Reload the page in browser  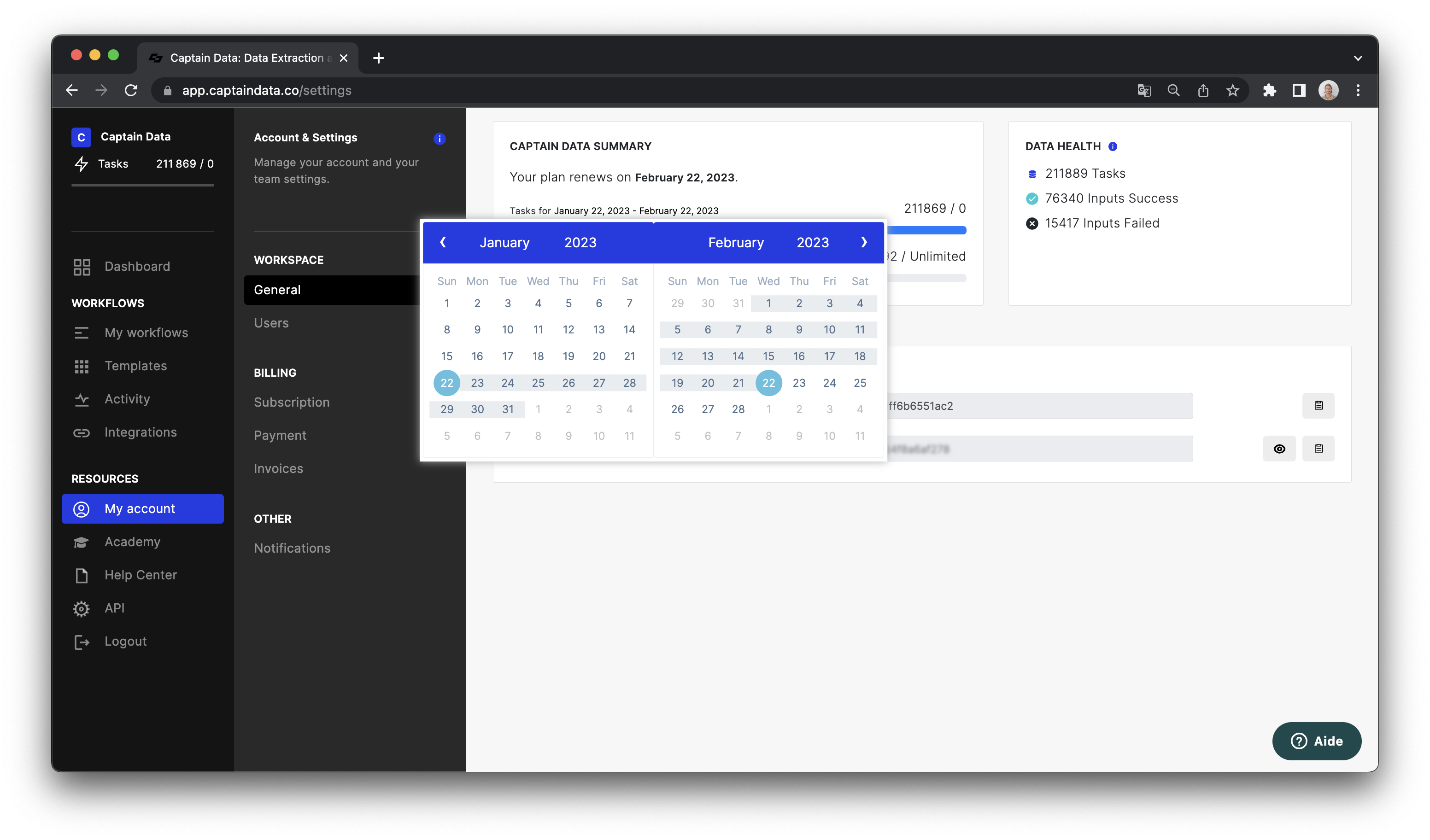[x=131, y=90]
